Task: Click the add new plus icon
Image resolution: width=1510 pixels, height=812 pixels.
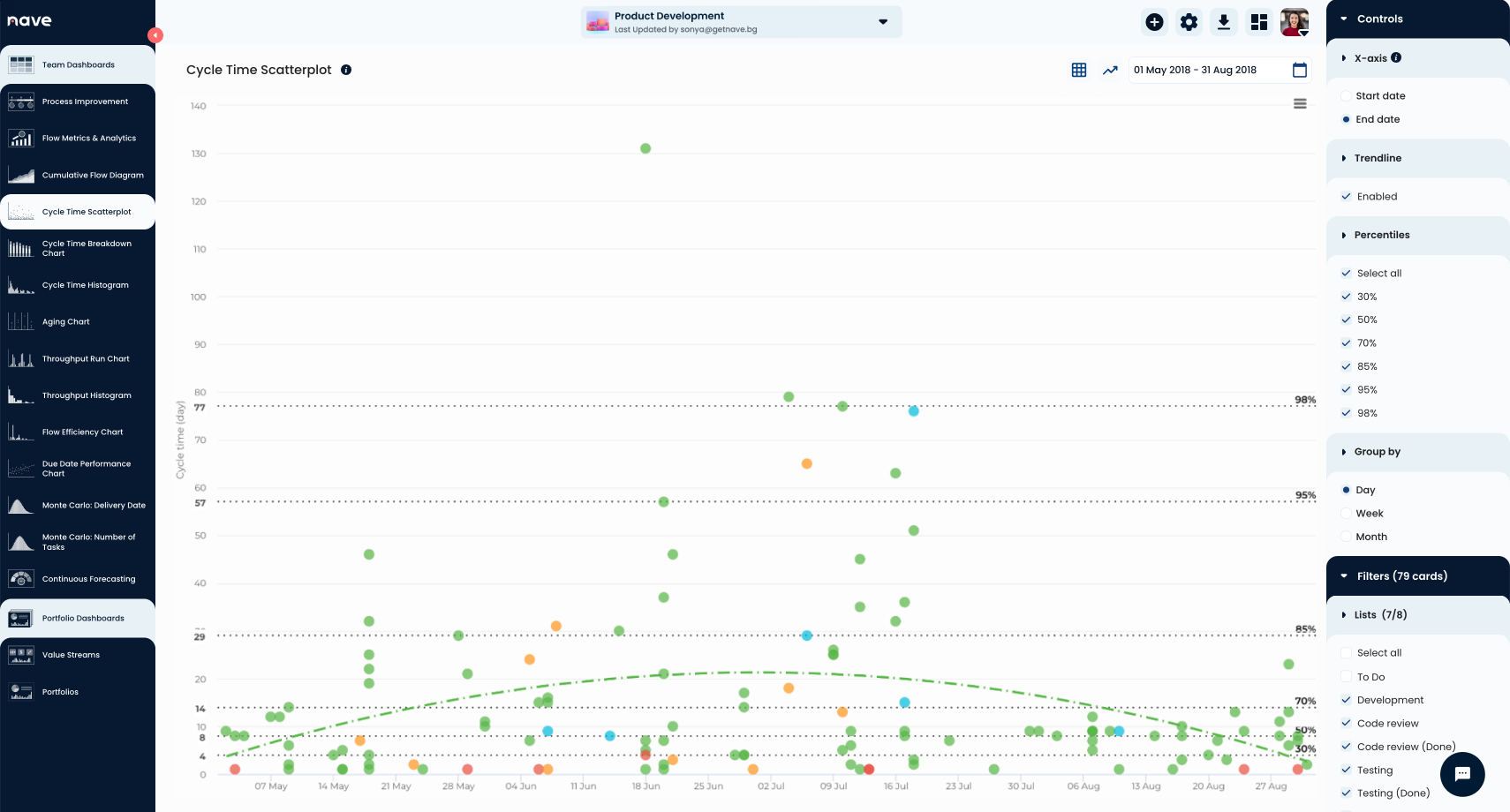Action: (x=1154, y=22)
